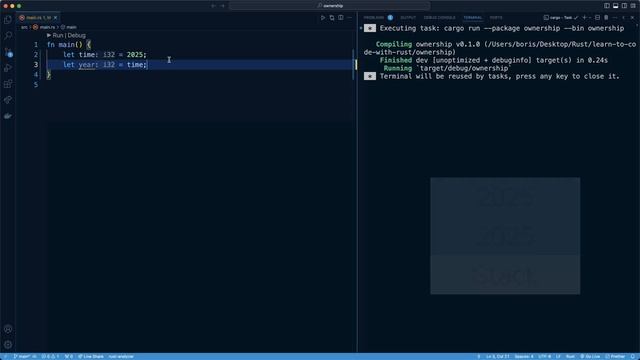The width and height of the screenshot is (640, 360).
Task: Switch to the Debug Console tab
Action: click(439, 18)
